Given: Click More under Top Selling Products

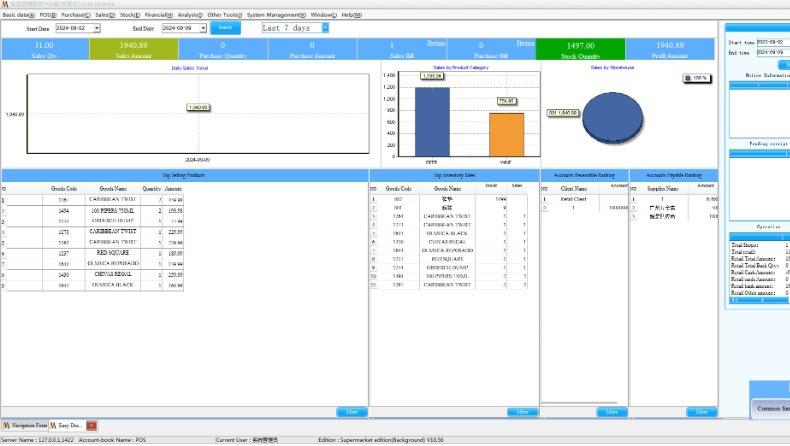Looking at the screenshot, I should tap(351, 412).
